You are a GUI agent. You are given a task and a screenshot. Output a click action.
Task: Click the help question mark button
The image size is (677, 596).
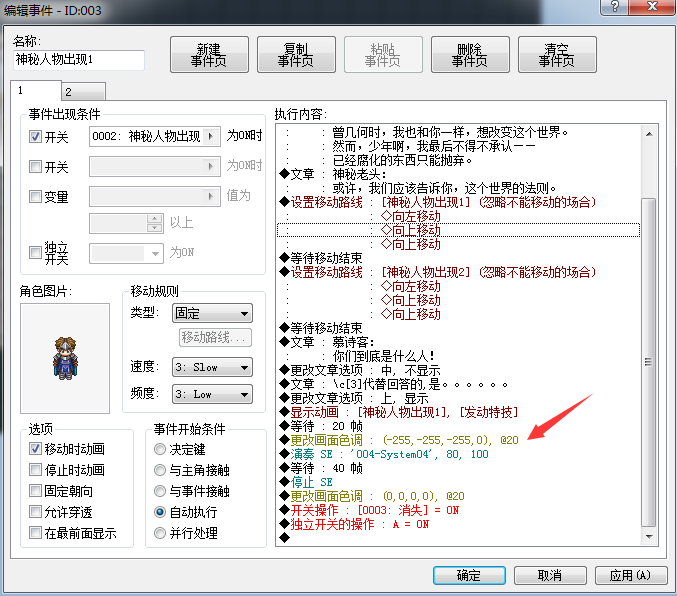[614, 7]
